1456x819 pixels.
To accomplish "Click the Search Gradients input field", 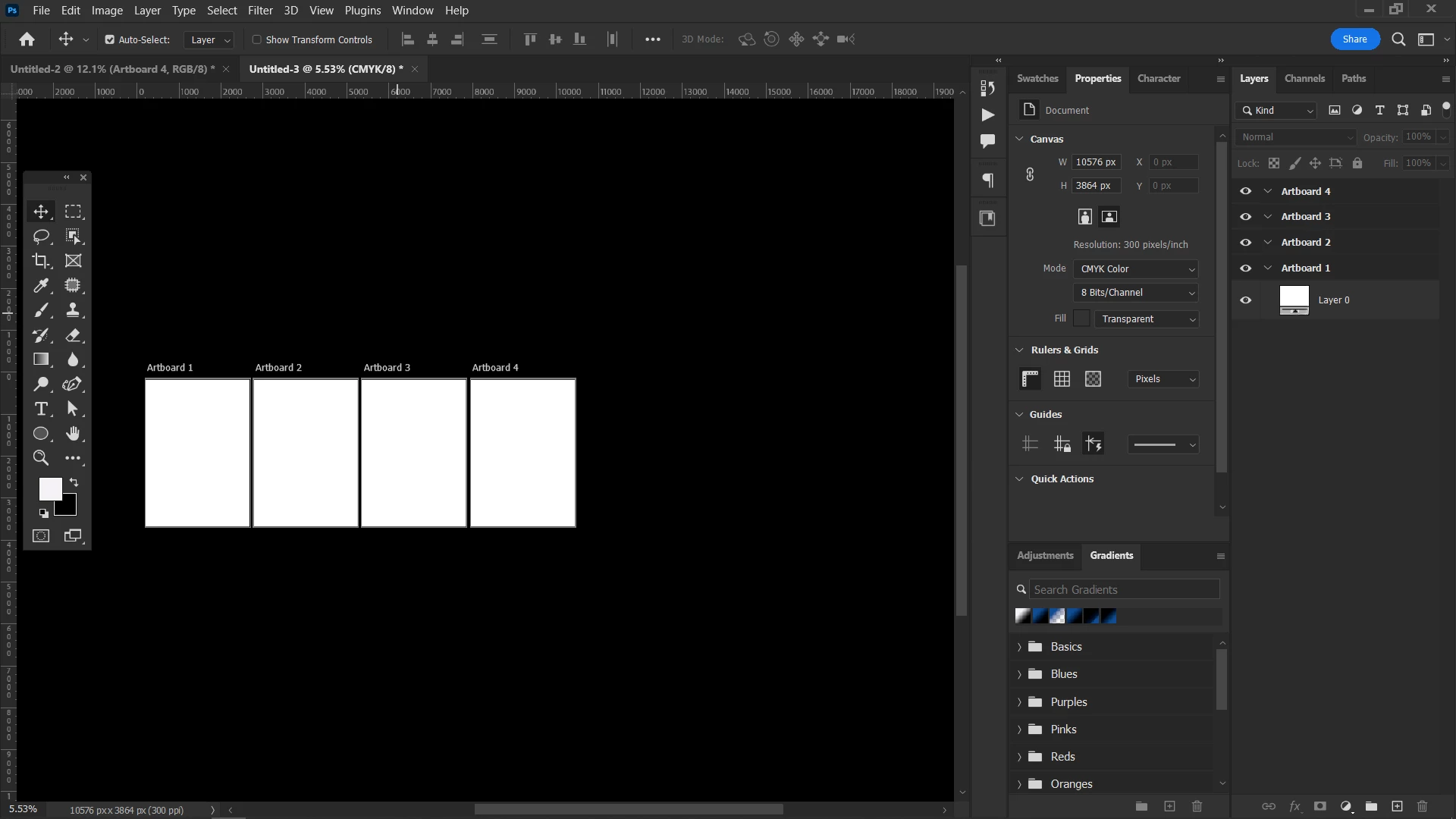I will pyautogui.click(x=1124, y=590).
